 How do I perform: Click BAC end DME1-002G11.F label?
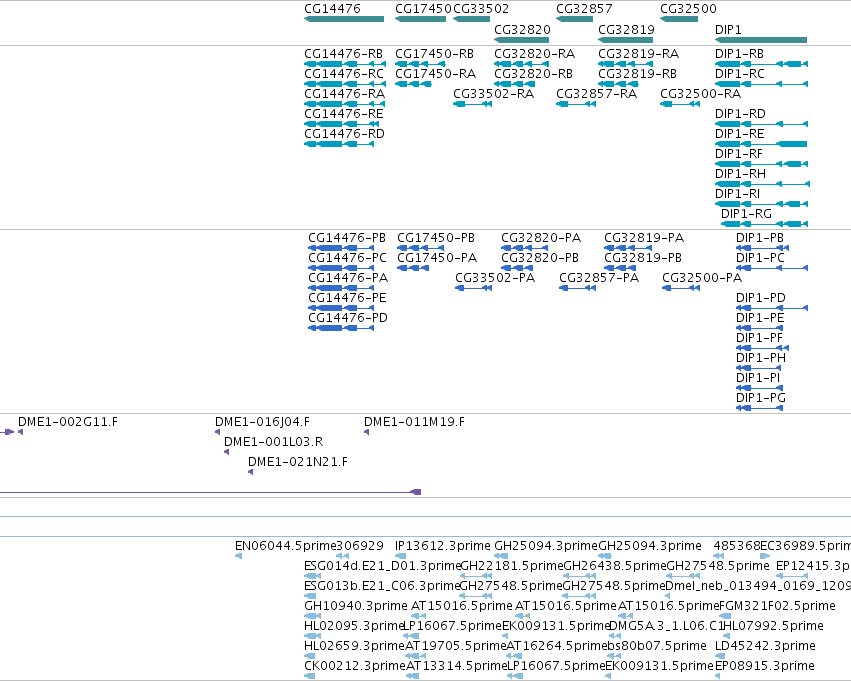[x=68, y=422]
